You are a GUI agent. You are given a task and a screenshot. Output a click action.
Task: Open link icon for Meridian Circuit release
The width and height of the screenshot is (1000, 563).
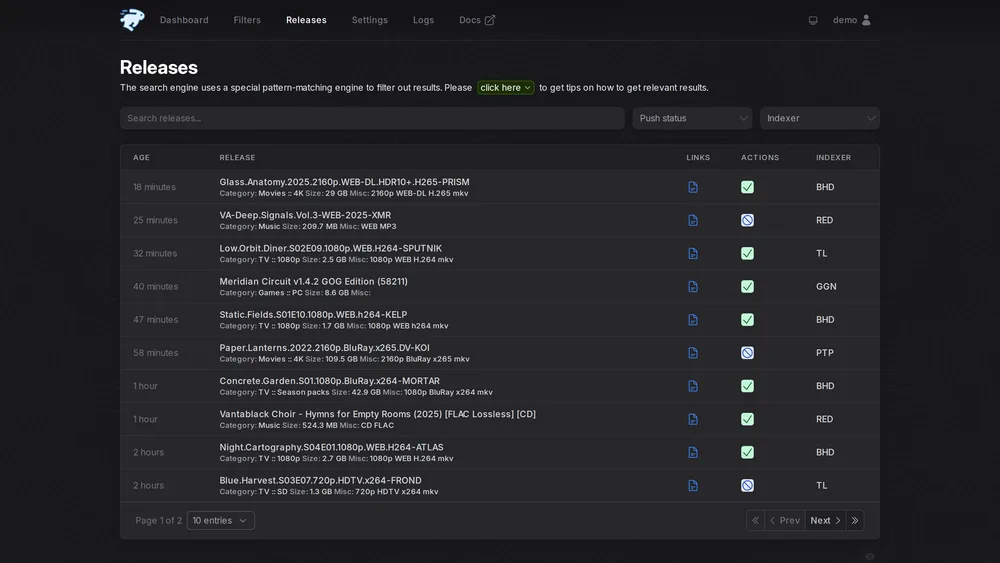pos(693,286)
